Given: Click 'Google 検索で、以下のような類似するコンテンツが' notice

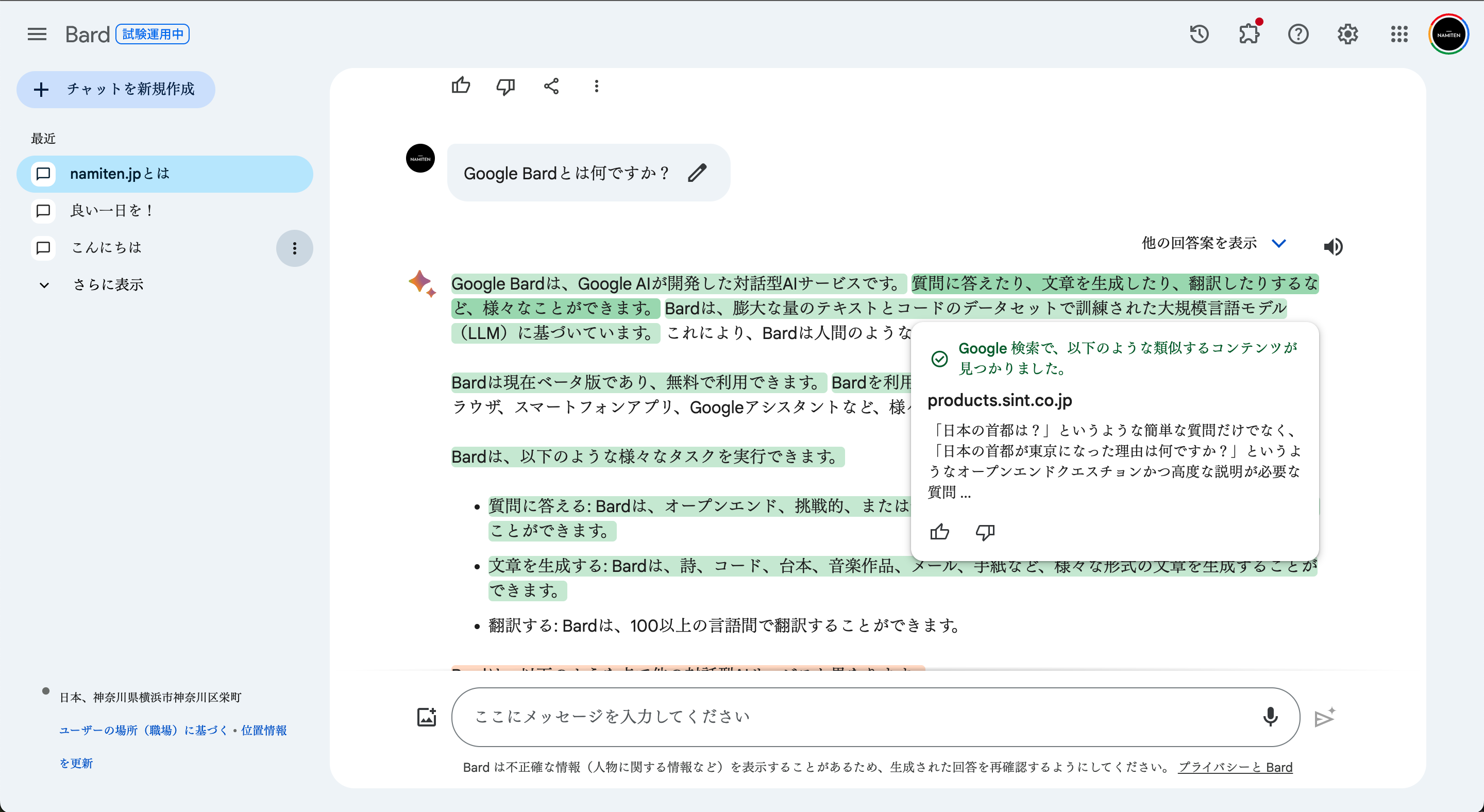Looking at the screenshot, I should click(1127, 358).
